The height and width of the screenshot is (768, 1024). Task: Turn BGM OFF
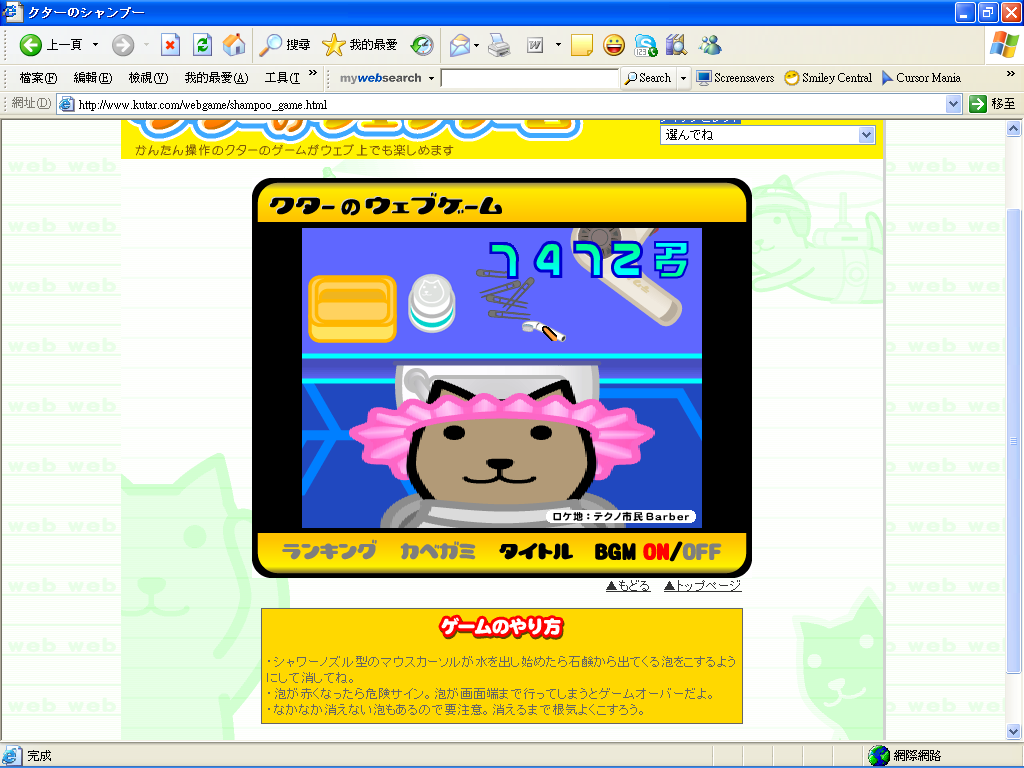click(701, 552)
